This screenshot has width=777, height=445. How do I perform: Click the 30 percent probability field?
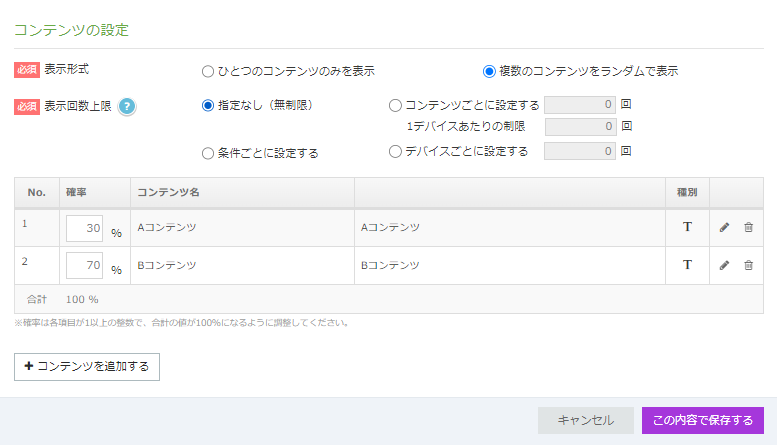(85, 228)
